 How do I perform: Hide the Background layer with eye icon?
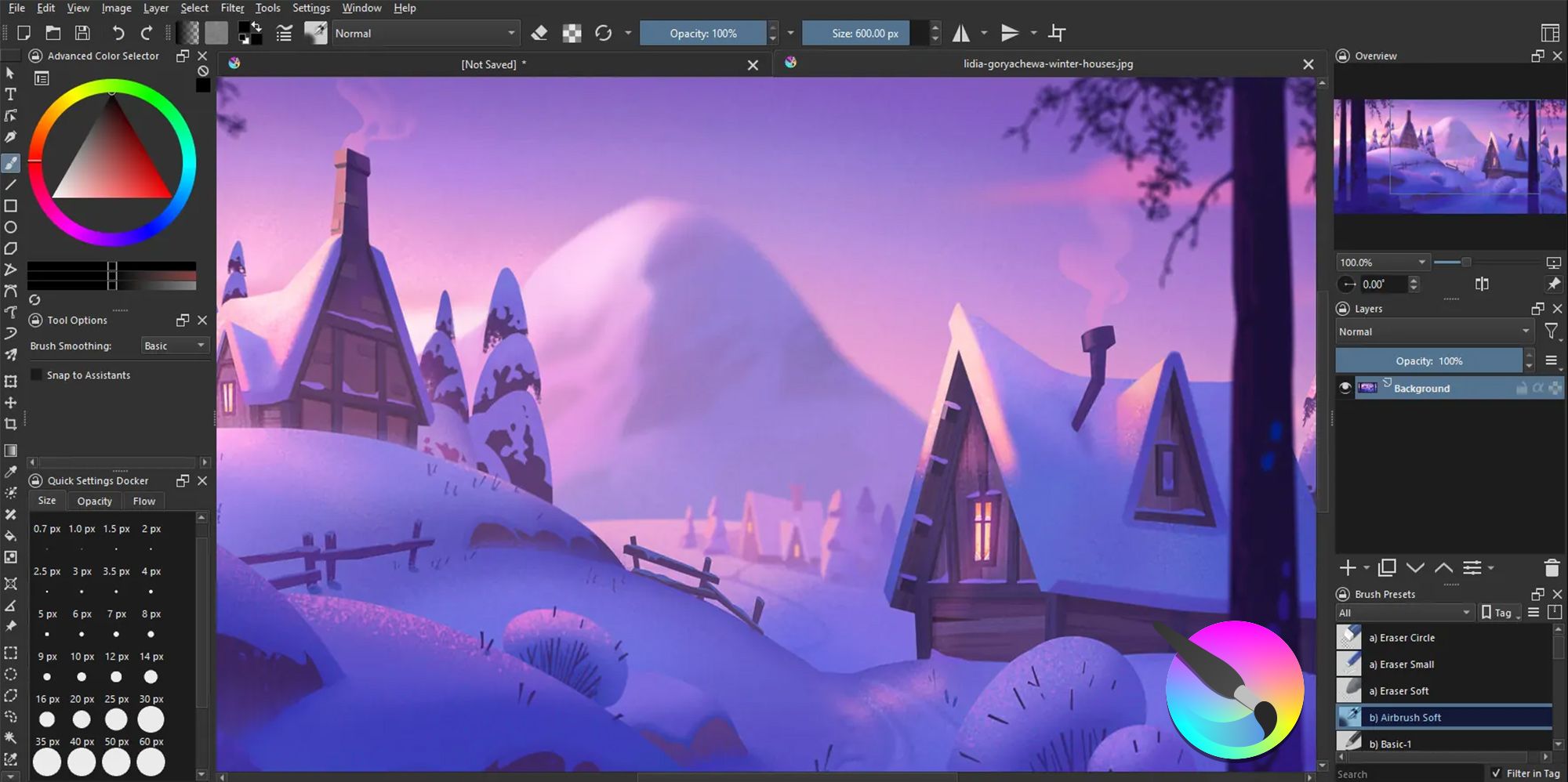[x=1345, y=388]
